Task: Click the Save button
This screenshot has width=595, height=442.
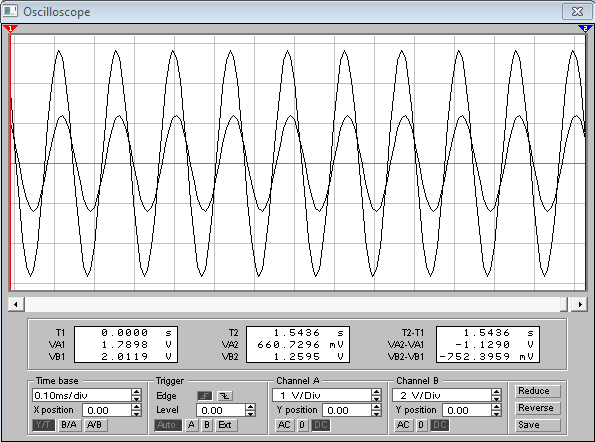Action: coord(537,425)
